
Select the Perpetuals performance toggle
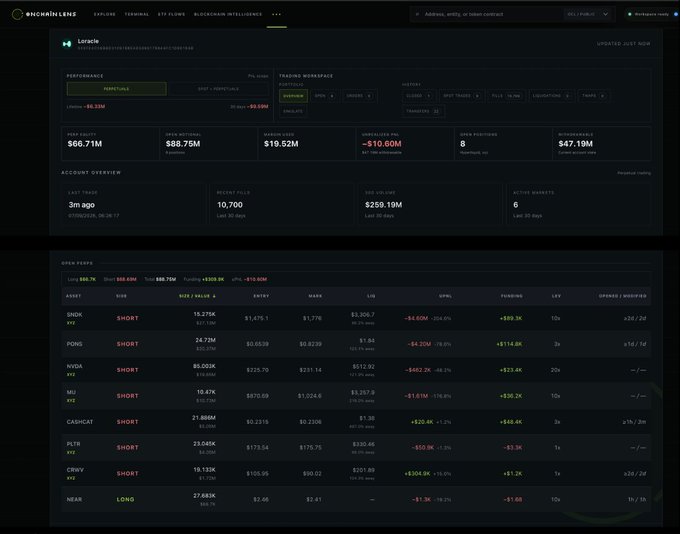coord(116,89)
